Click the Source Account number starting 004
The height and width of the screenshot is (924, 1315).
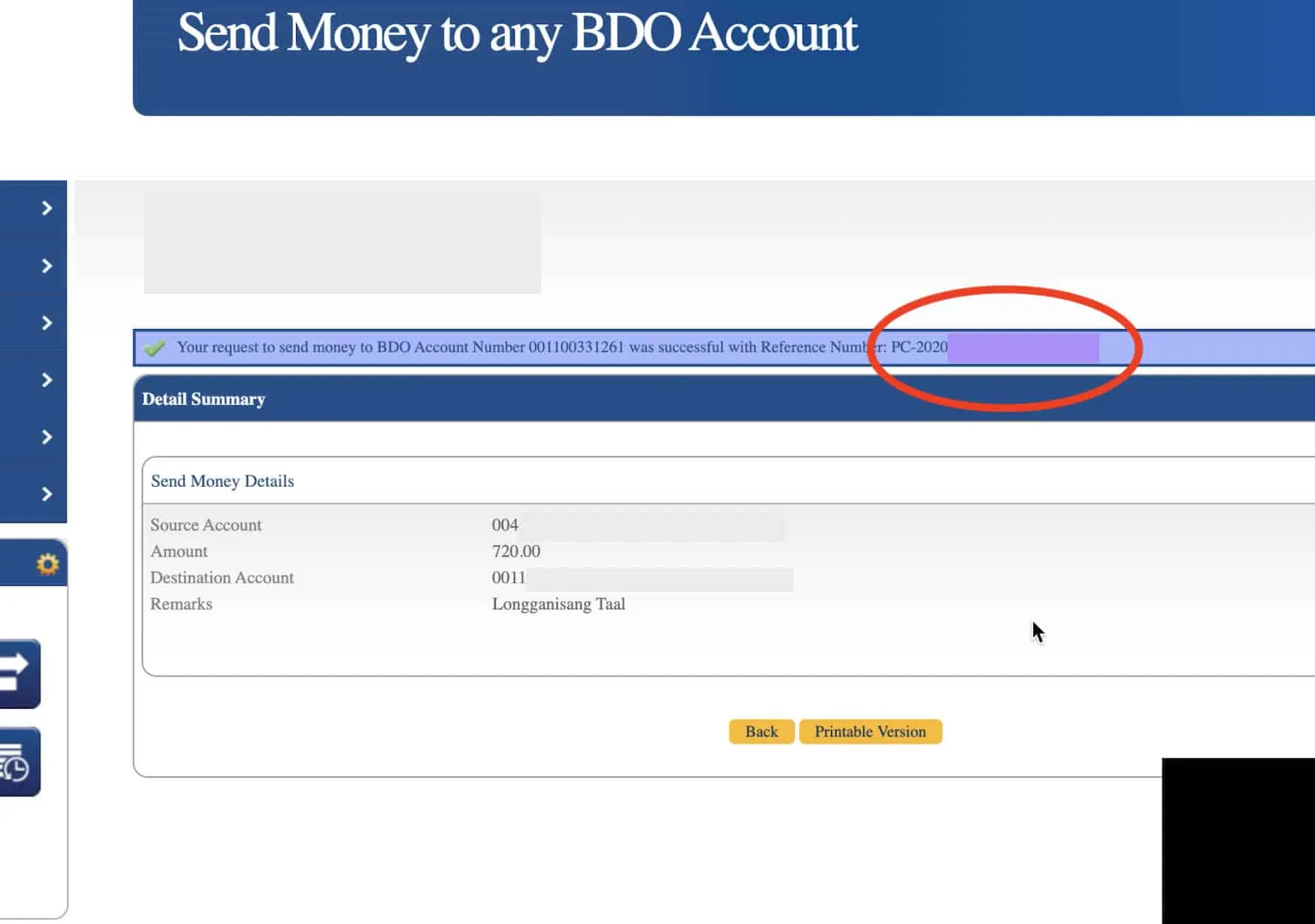click(x=505, y=525)
